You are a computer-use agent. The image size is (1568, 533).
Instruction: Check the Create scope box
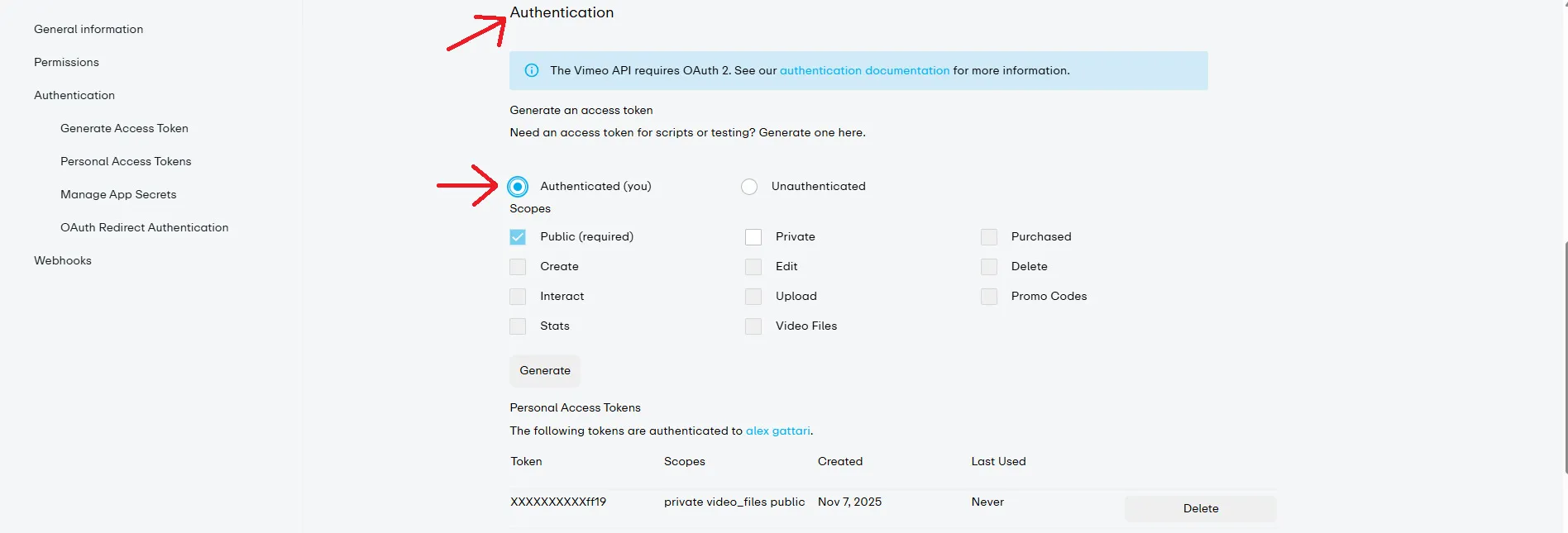[518, 267]
